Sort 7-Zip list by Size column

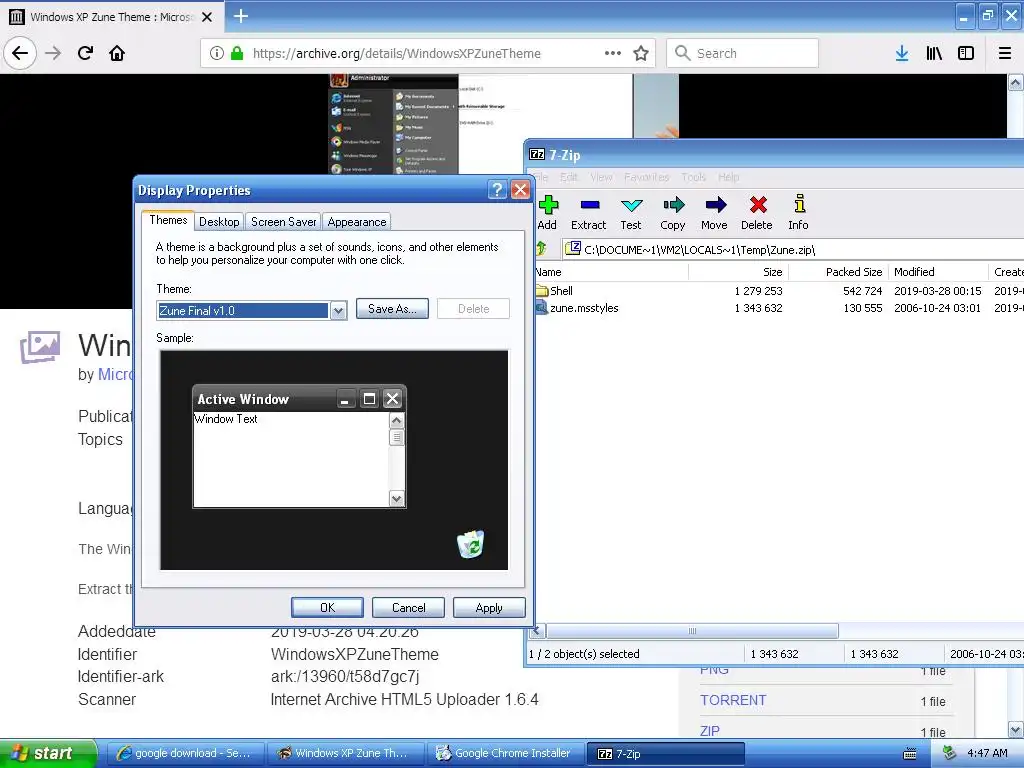(739, 272)
